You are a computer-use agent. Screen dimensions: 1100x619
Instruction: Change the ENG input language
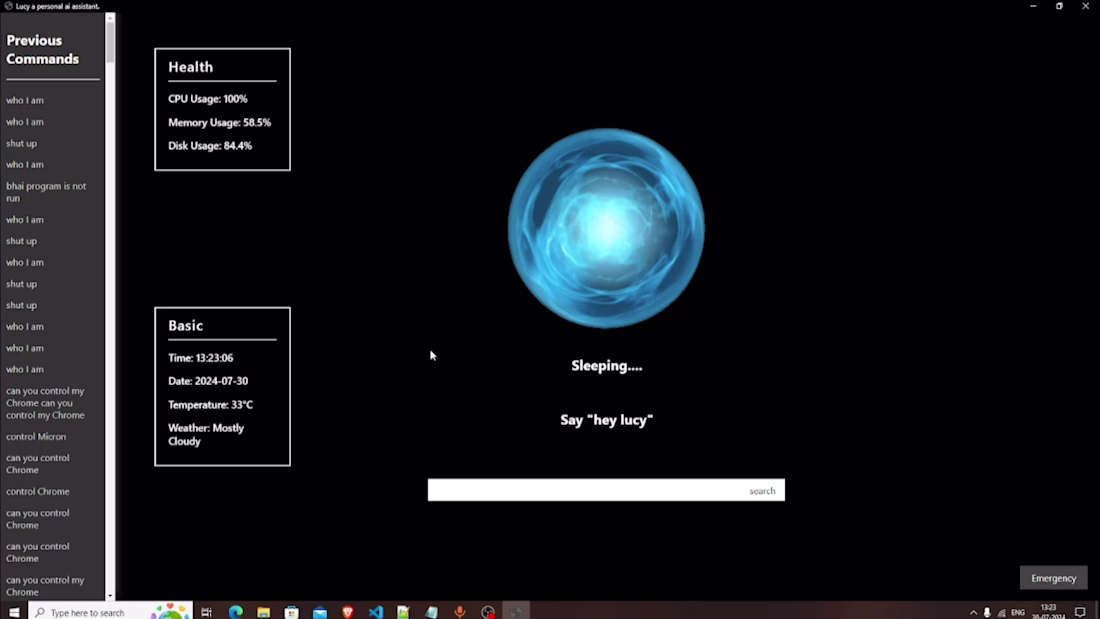1018,613
